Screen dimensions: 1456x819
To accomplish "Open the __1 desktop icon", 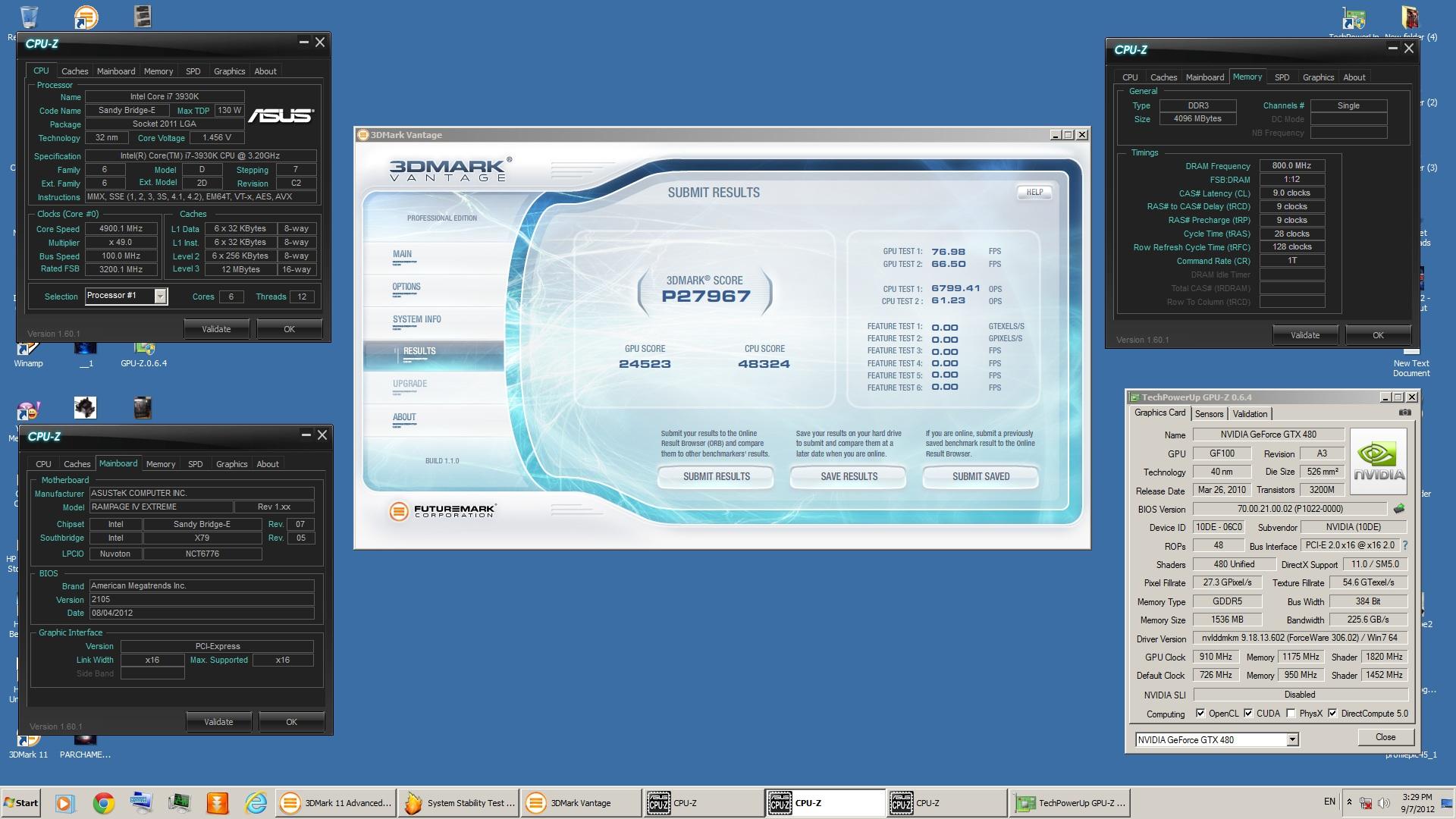I will [x=86, y=355].
